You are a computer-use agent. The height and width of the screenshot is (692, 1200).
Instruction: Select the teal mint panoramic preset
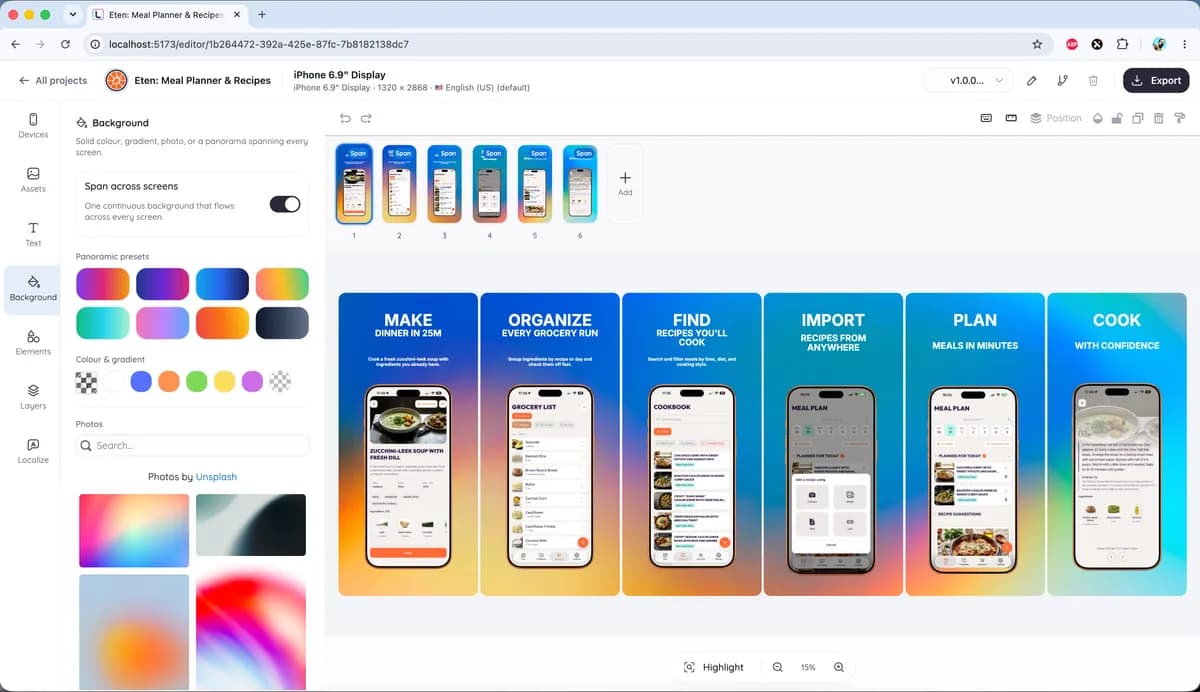[103, 323]
